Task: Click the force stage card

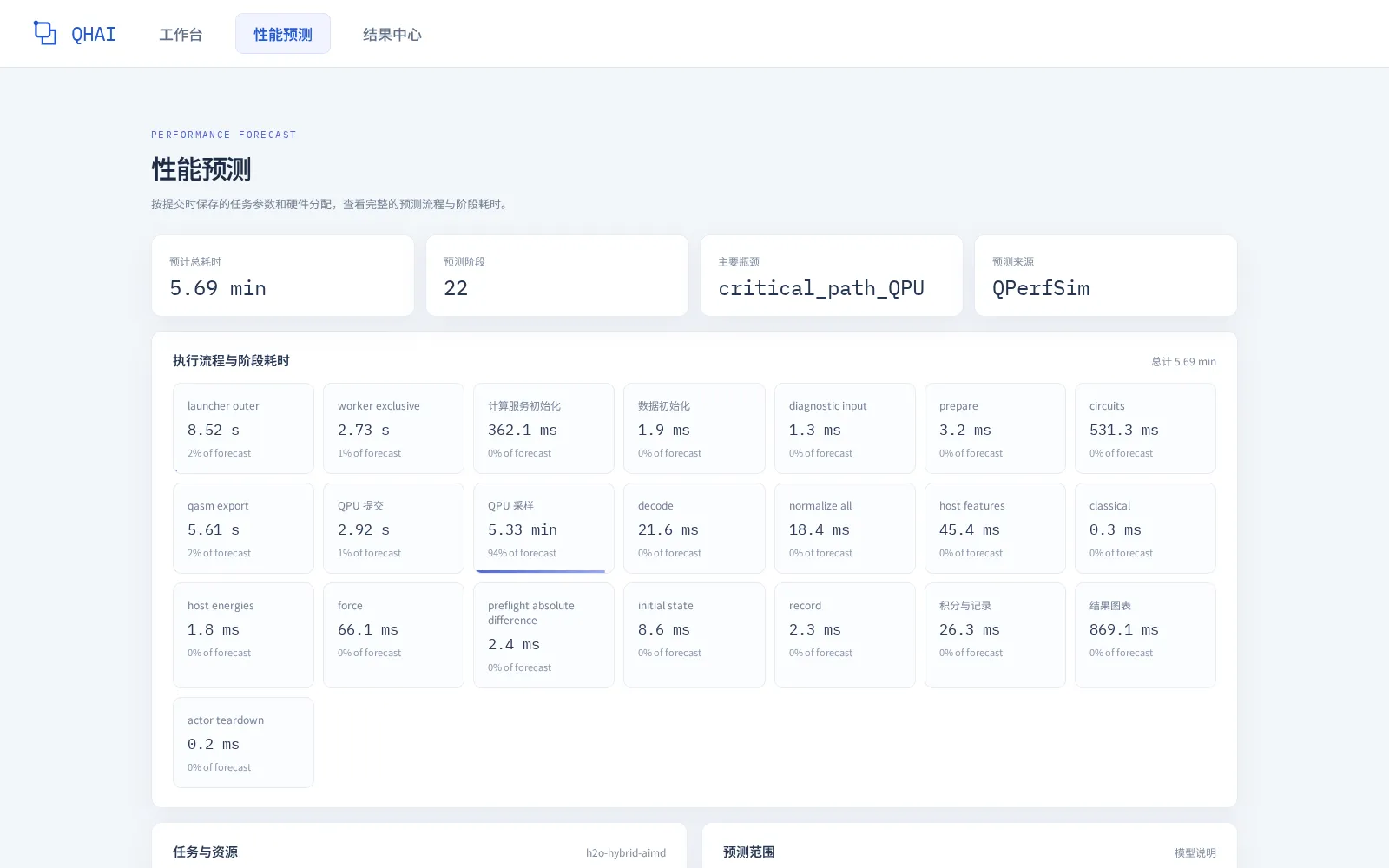Action: click(393, 635)
